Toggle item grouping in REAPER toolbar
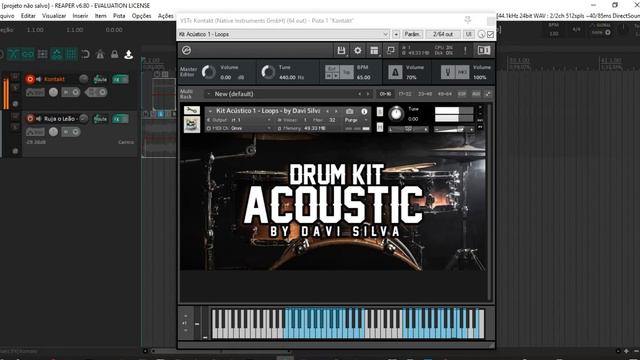640x360 pixels. coord(28,54)
